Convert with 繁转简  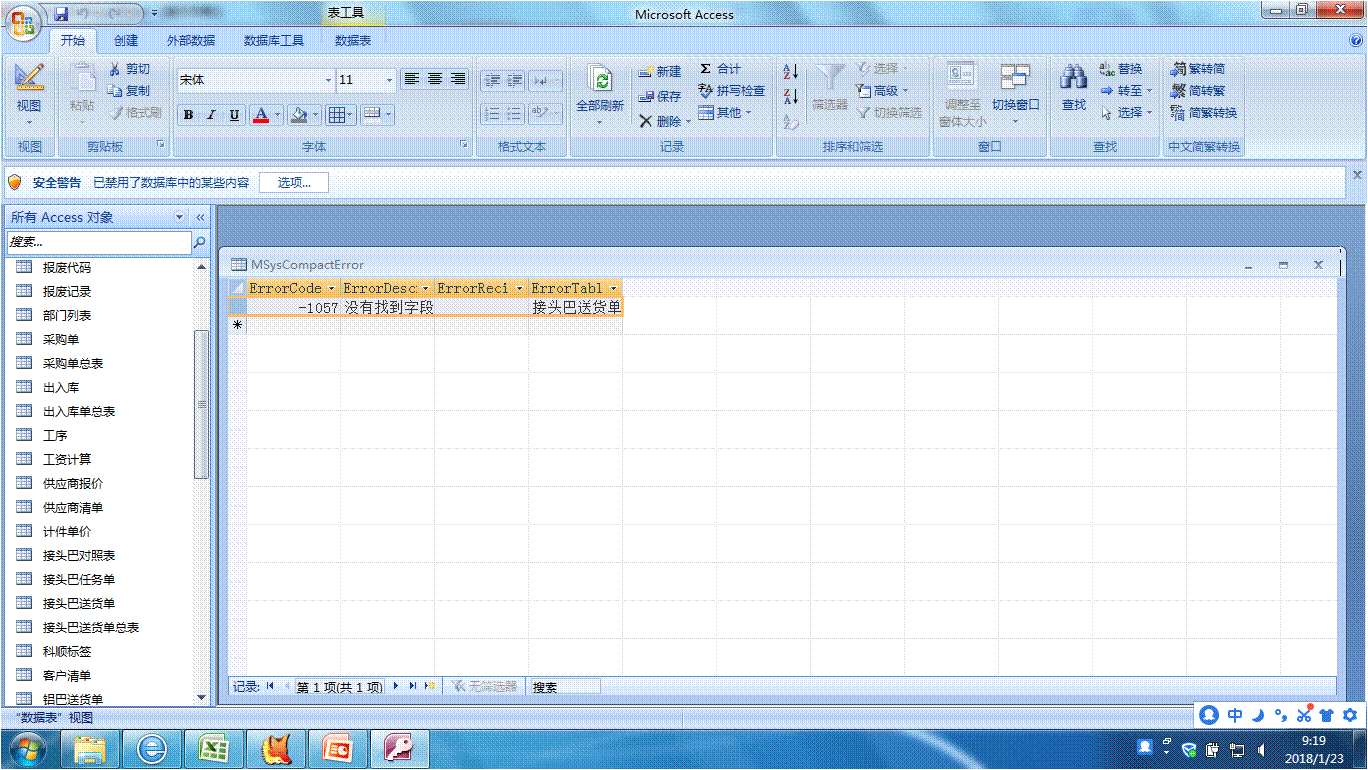(1197, 69)
